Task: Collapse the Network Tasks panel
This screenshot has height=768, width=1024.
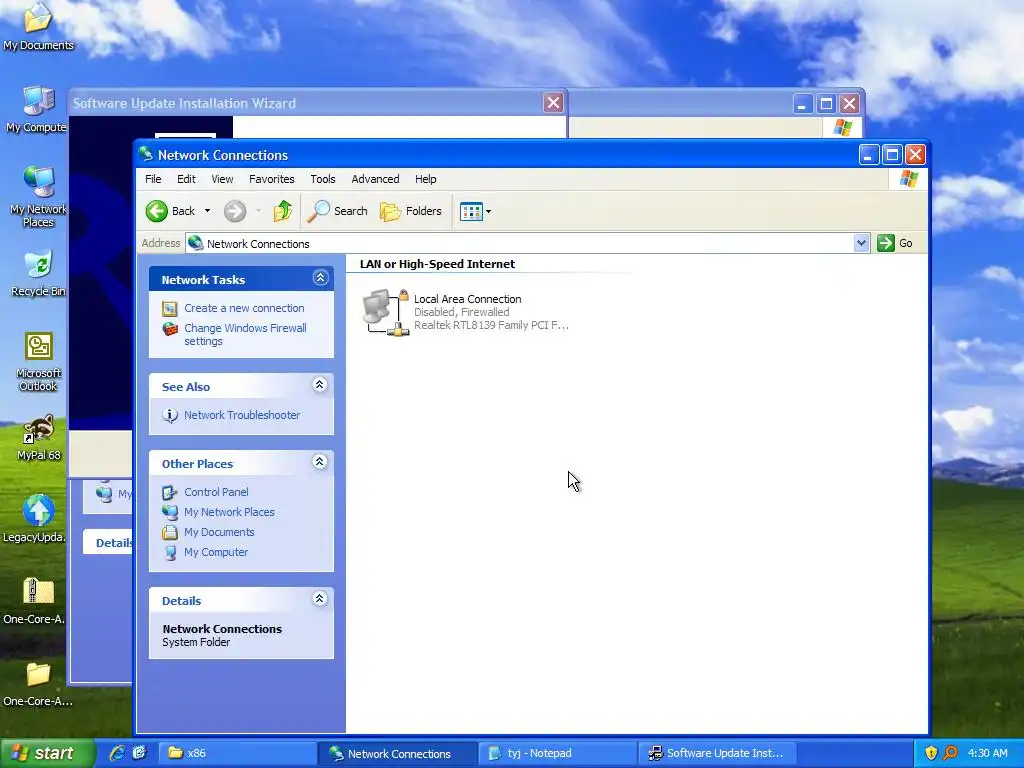Action: pyautogui.click(x=320, y=278)
